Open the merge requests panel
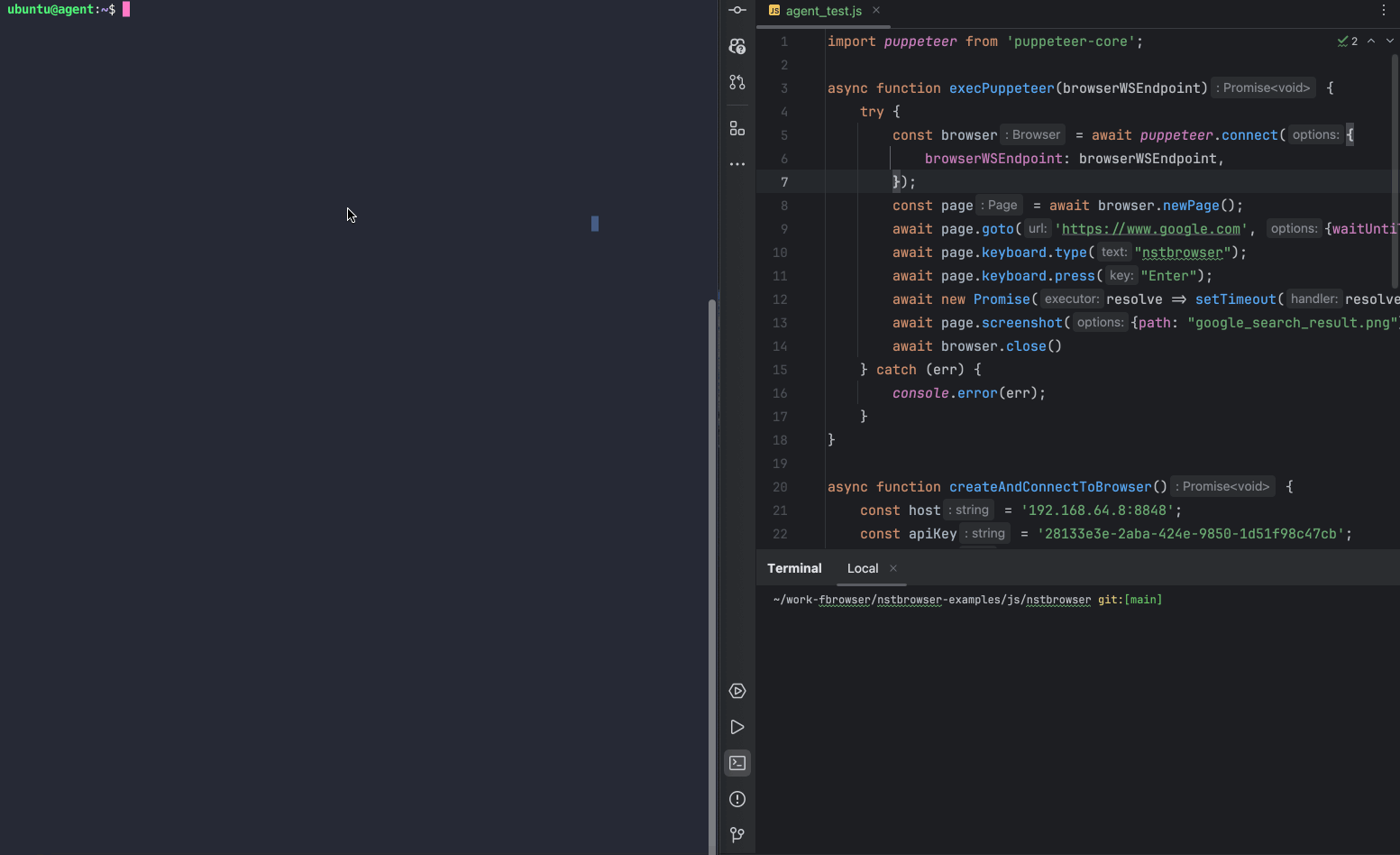The image size is (1400, 855). coord(737,82)
